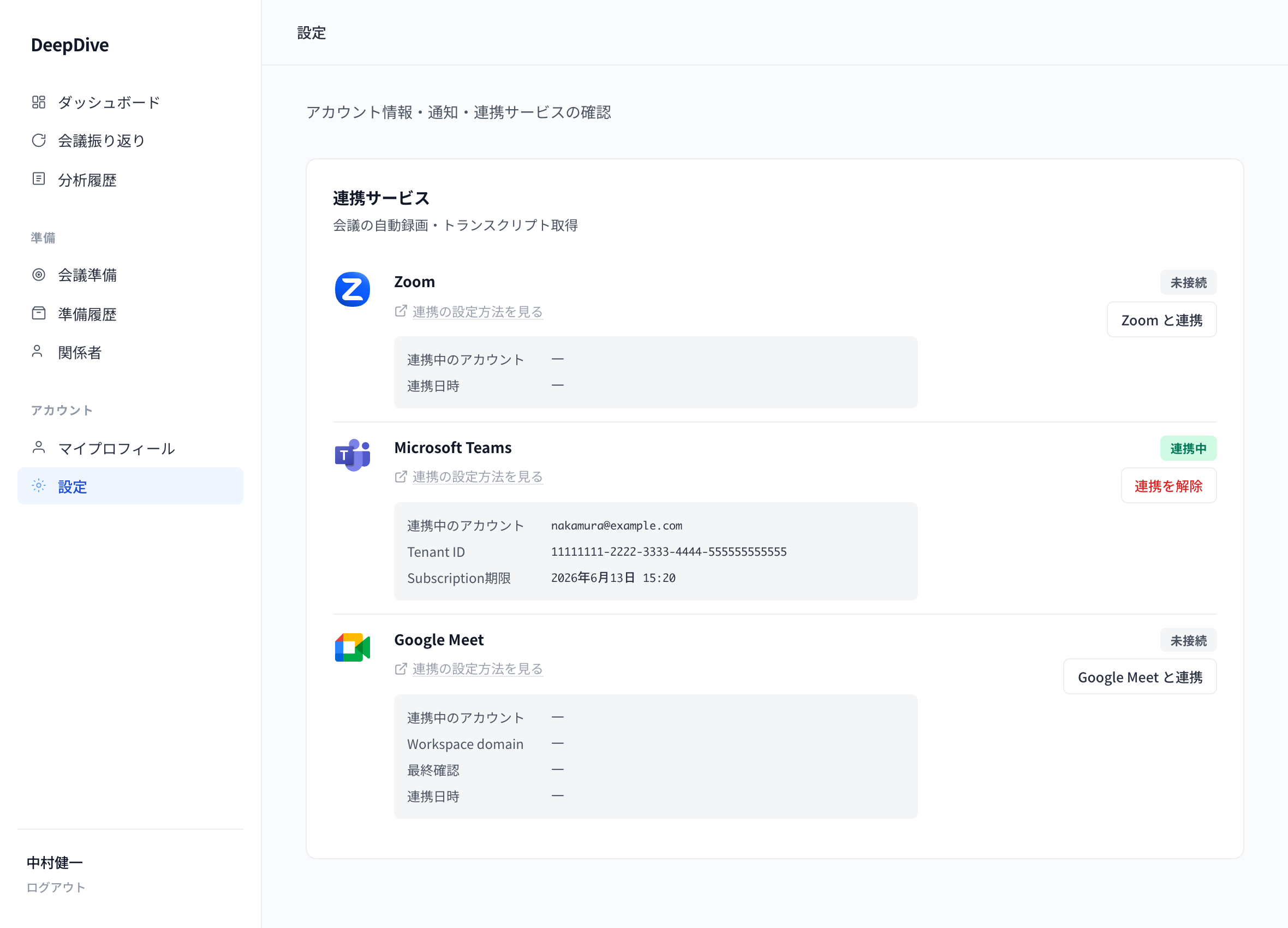Click the Google Meet 未接続 badge
1288x928 pixels.
click(1188, 640)
